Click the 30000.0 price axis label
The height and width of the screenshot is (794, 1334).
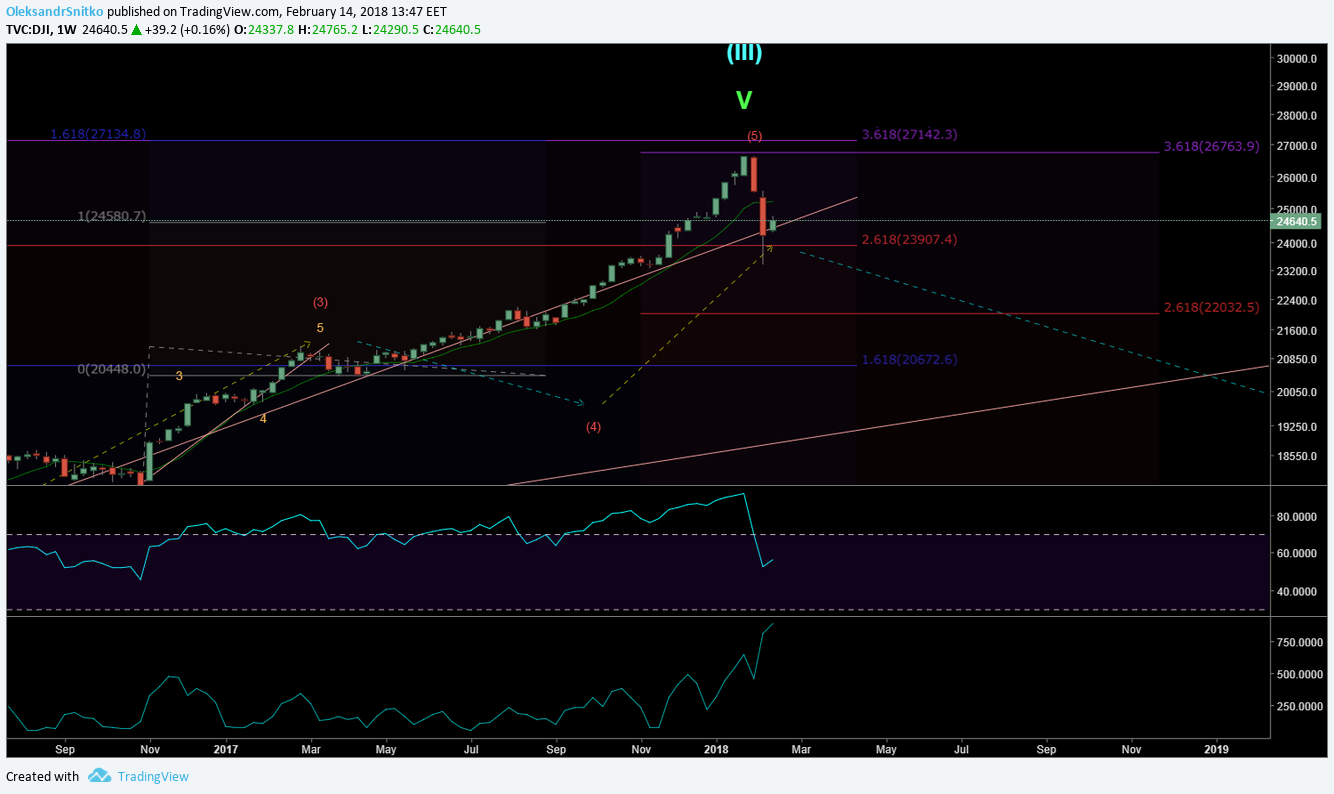click(1298, 59)
